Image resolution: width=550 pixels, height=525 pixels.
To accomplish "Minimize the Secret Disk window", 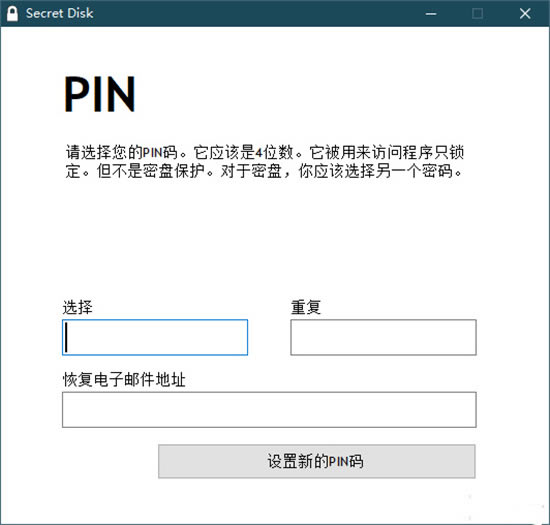I will click(x=431, y=14).
